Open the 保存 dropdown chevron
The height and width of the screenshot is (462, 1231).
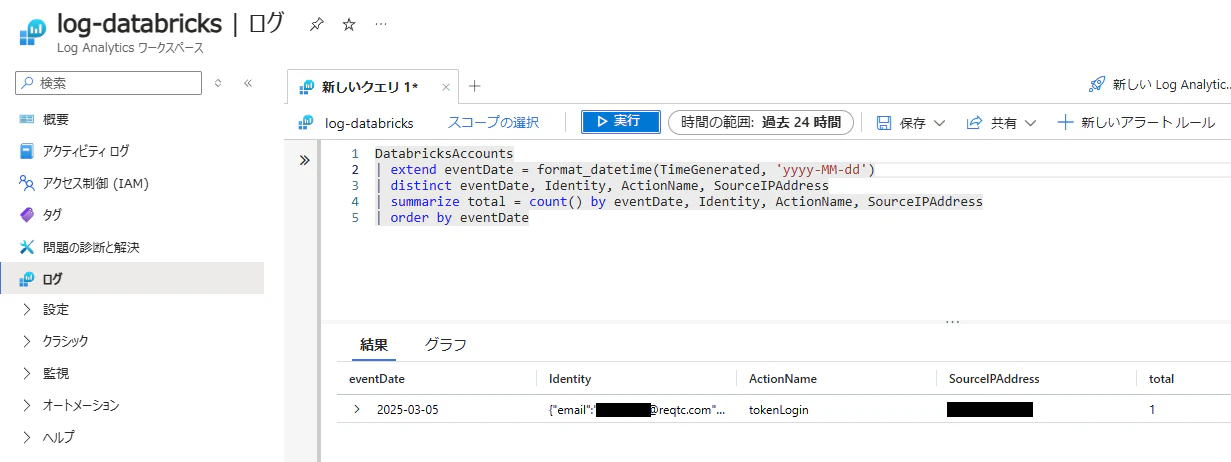coord(939,123)
